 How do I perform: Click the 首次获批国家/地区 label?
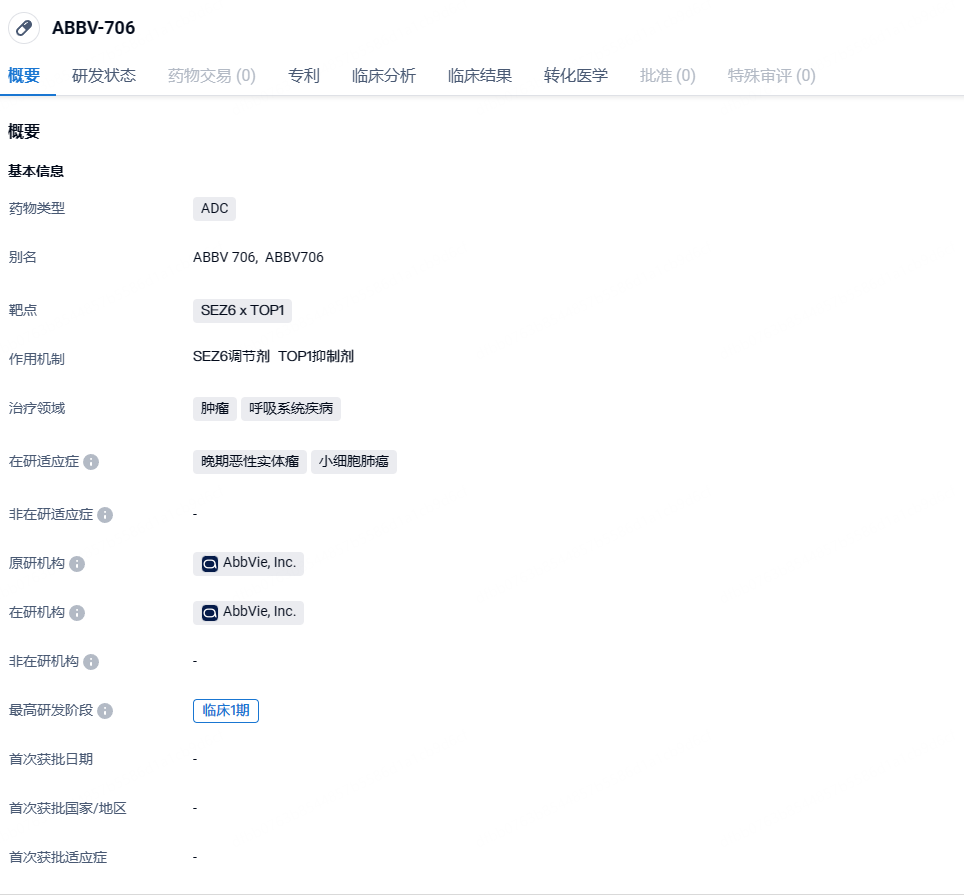point(68,809)
